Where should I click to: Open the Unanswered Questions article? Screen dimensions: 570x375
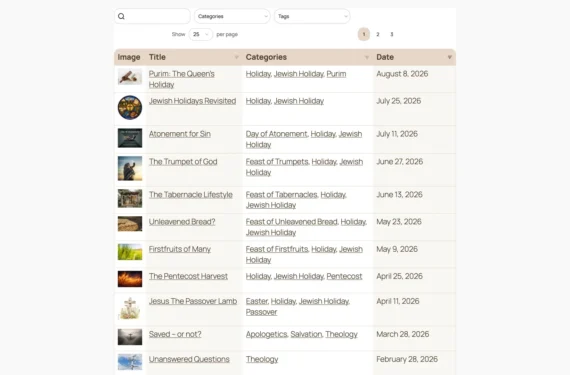pos(189,359)
